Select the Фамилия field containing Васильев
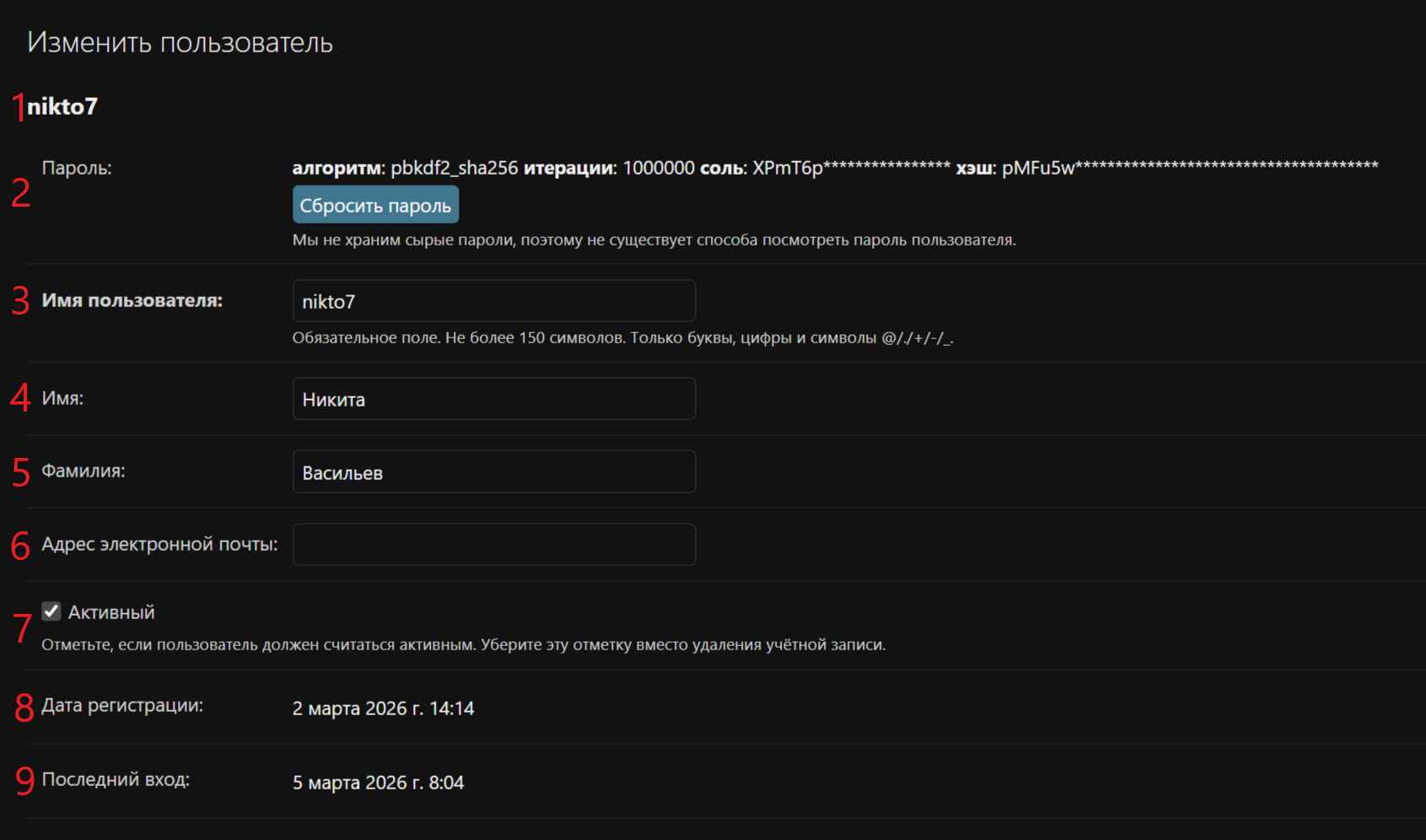Viewport: 1426px width, 840px height. click(x=493, y=472)
